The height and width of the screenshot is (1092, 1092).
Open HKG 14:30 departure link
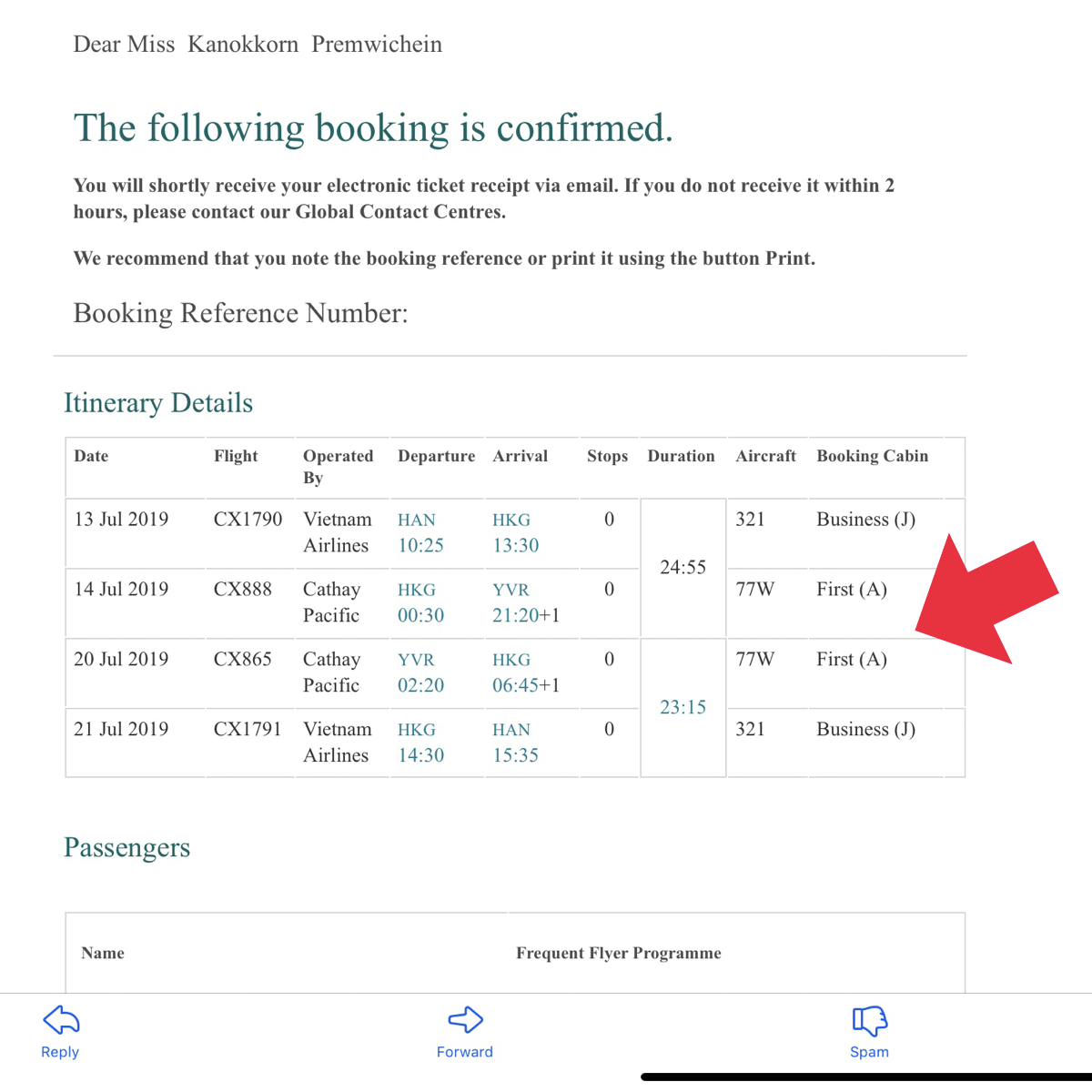[420, 743]
